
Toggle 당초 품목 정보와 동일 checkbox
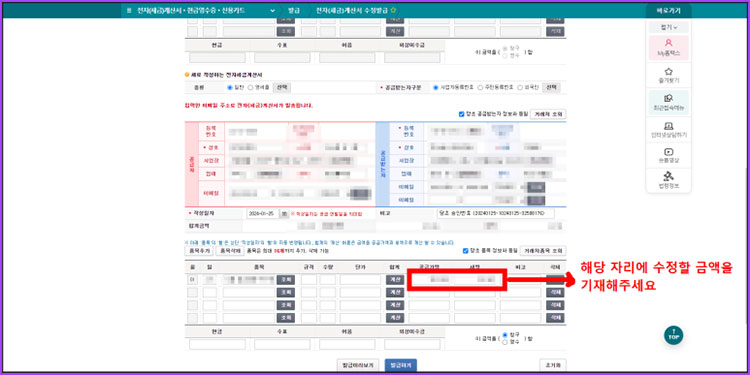pyautogui.click(x=465, y=251)
